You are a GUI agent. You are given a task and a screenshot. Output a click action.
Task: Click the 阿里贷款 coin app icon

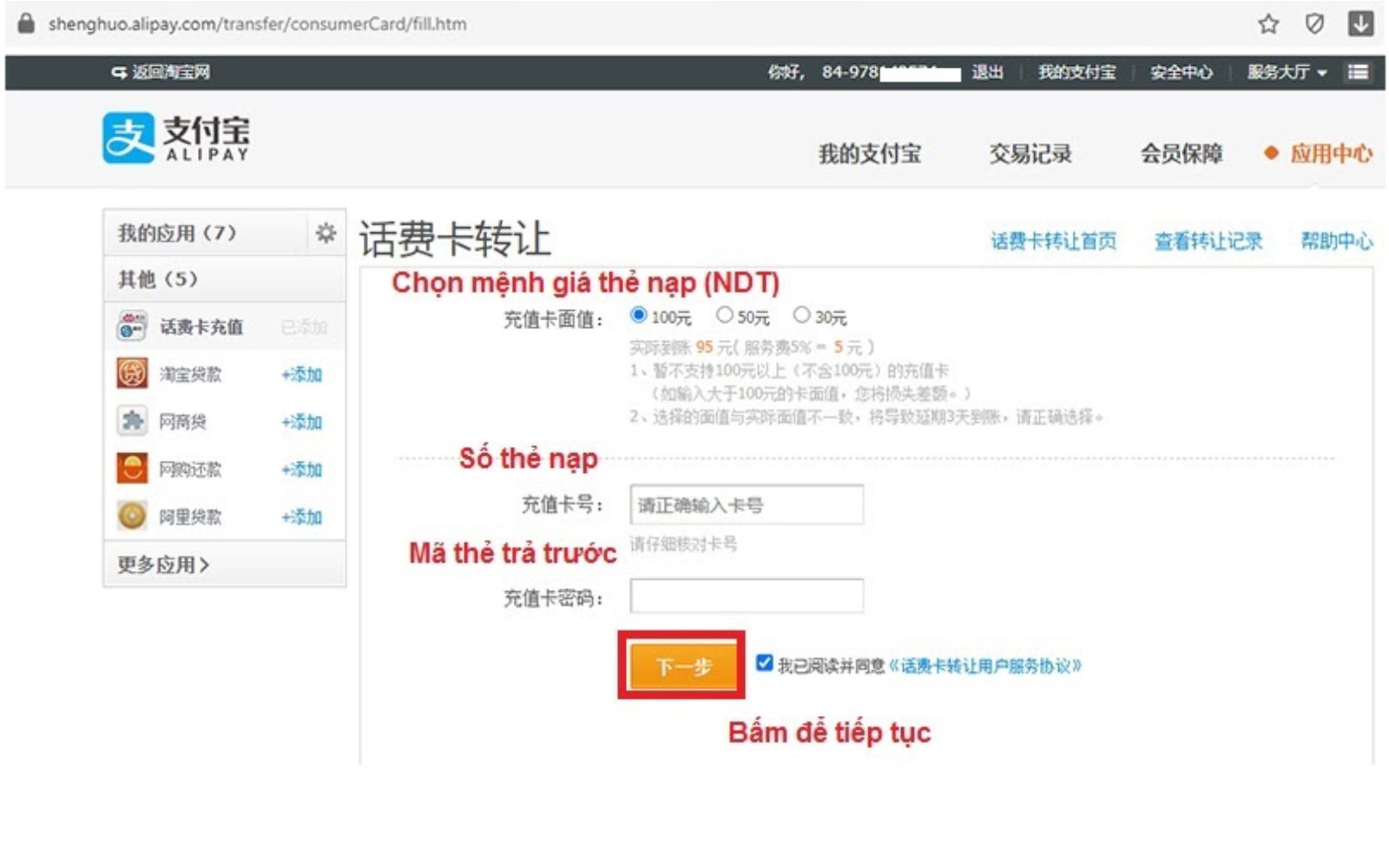pyautogui.click(x=132, y=516)
